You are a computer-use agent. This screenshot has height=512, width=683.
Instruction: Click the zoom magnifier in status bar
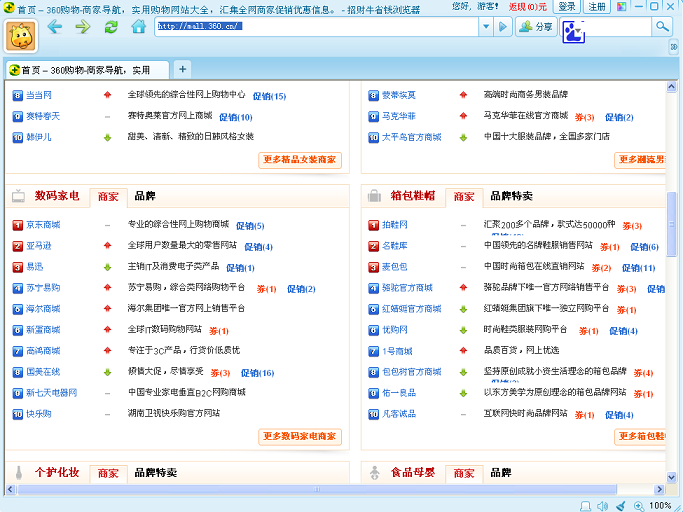(x=639, y=505)
